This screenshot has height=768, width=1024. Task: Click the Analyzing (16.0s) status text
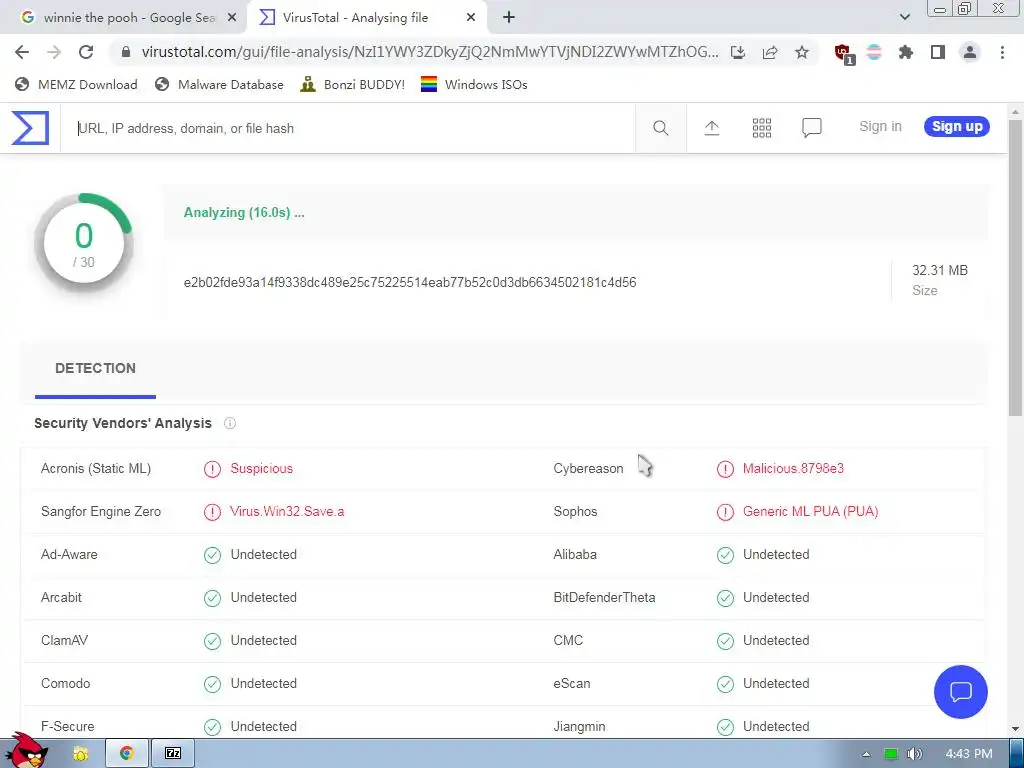click(x=244, y=212)
